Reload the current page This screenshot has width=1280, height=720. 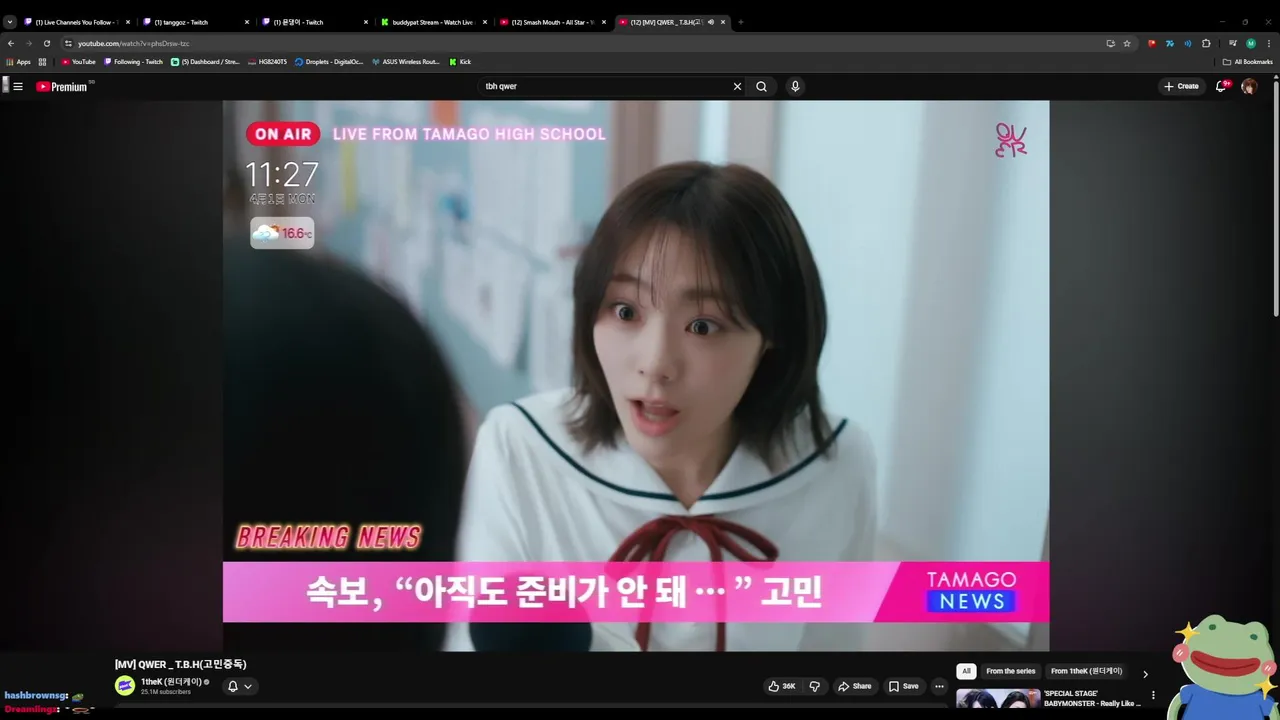(47, 44)
